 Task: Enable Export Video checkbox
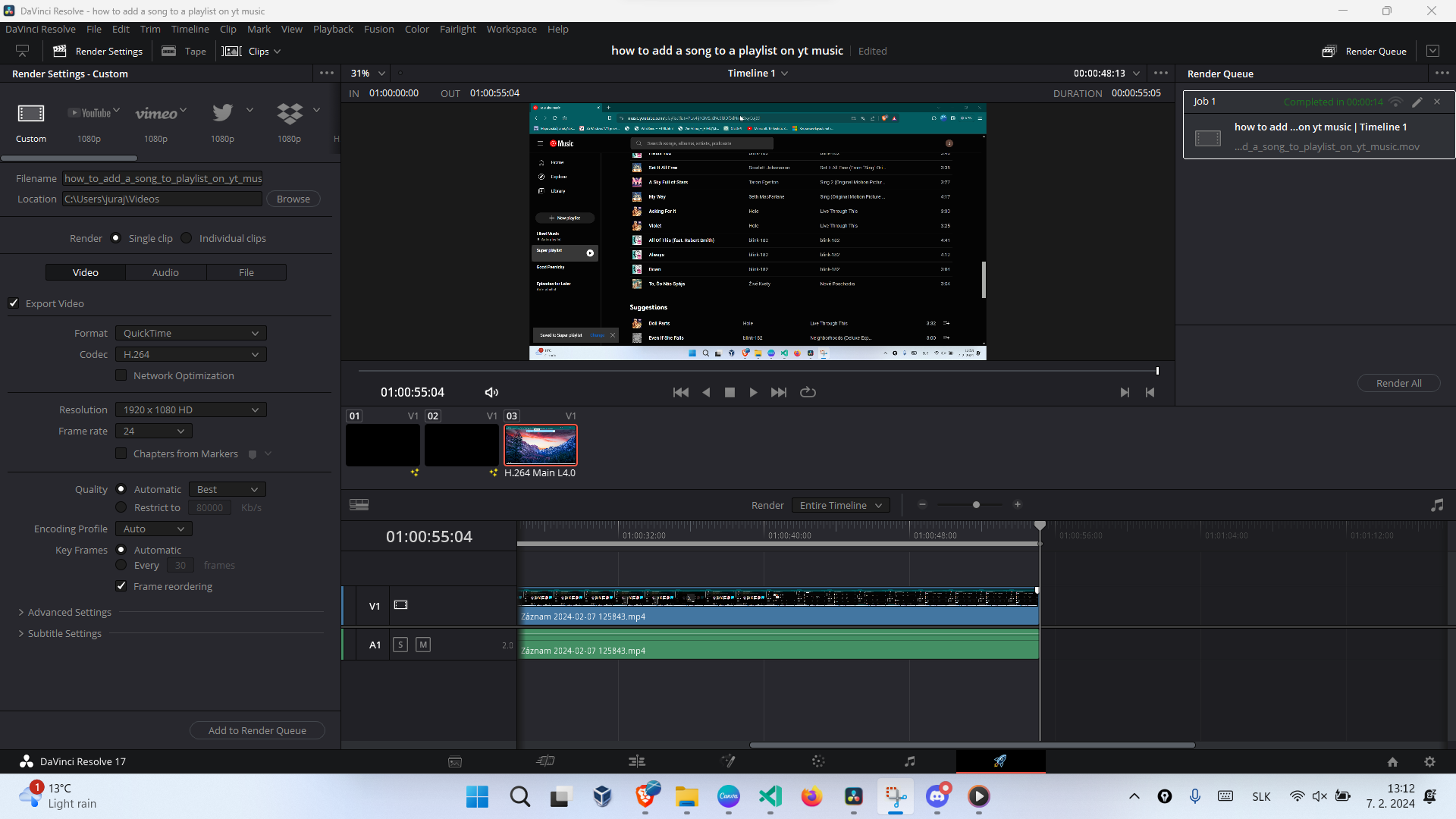[x=15, y=303]
